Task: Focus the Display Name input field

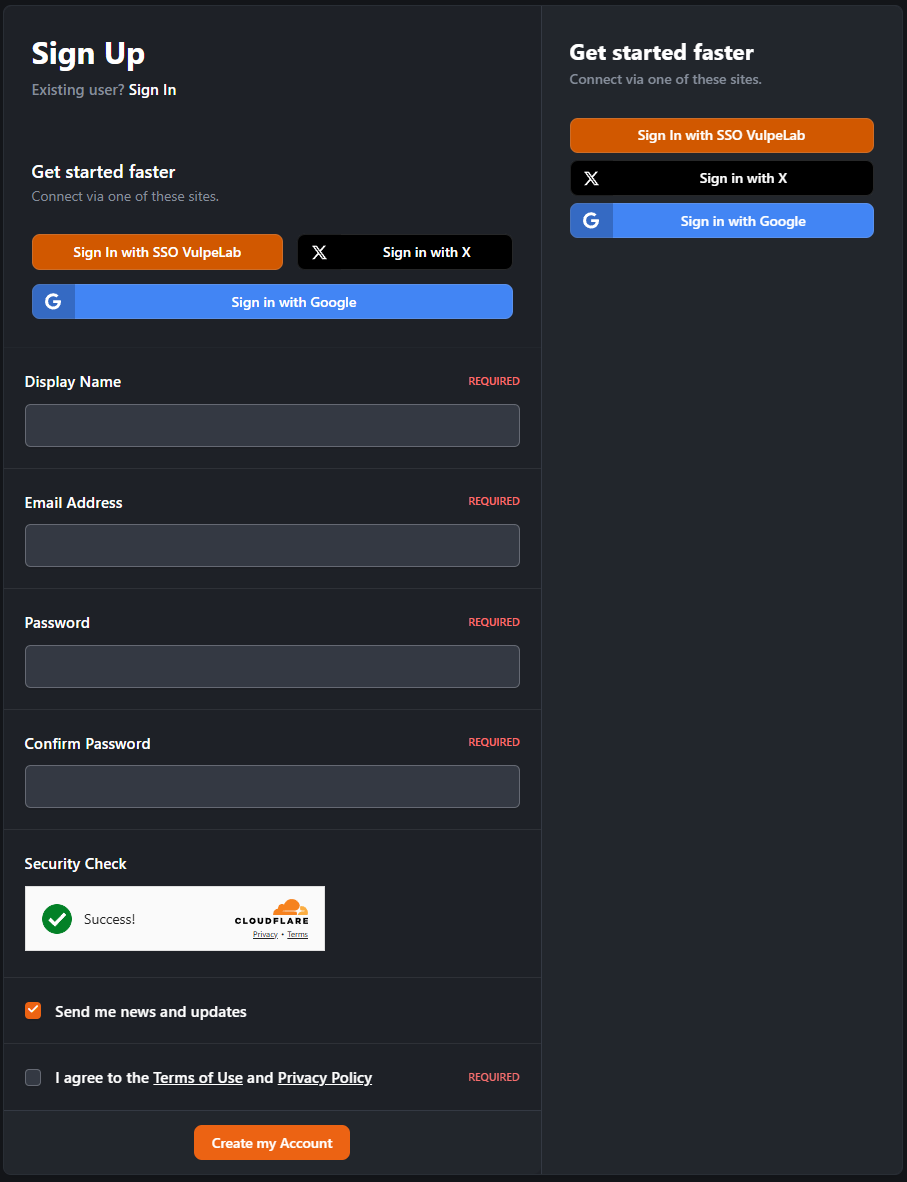Action: point(272,426)
